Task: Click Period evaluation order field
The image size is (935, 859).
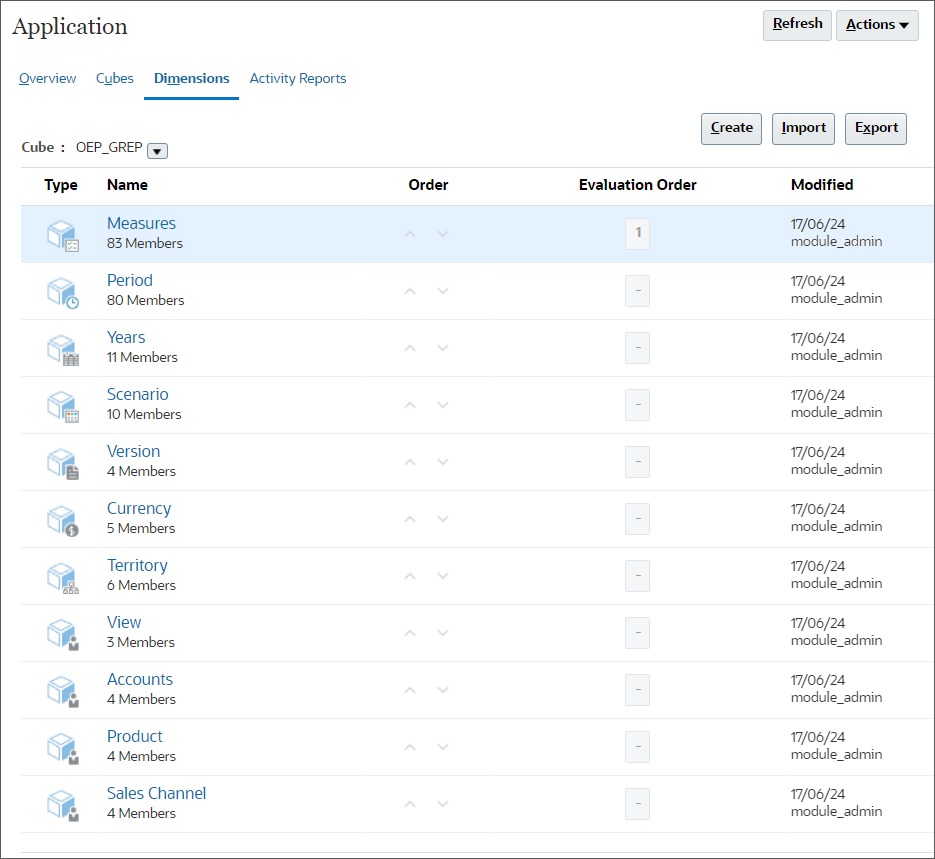Action: (x=637, y=291)
